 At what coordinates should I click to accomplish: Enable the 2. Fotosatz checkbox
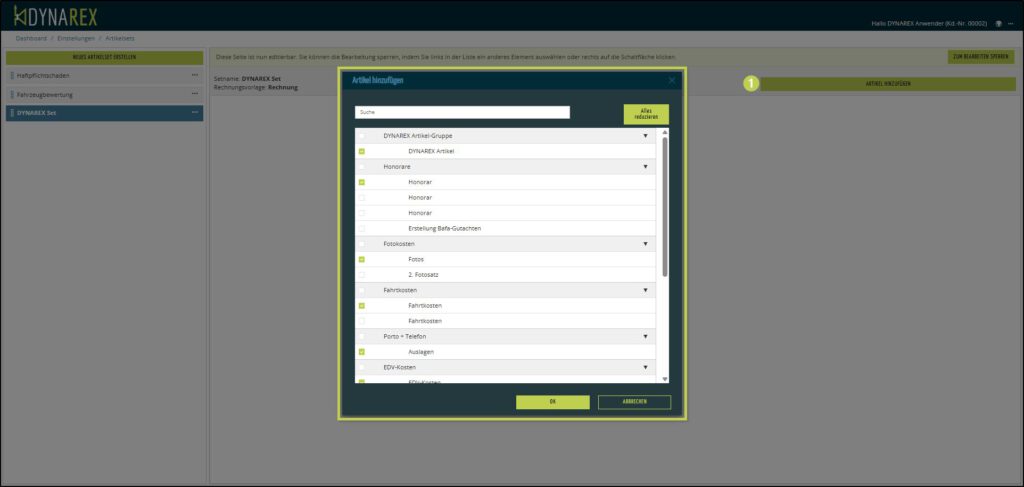pos(362,274)
